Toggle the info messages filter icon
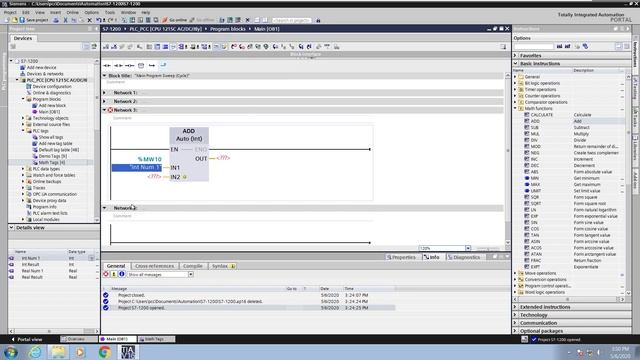 click(122, 275)
